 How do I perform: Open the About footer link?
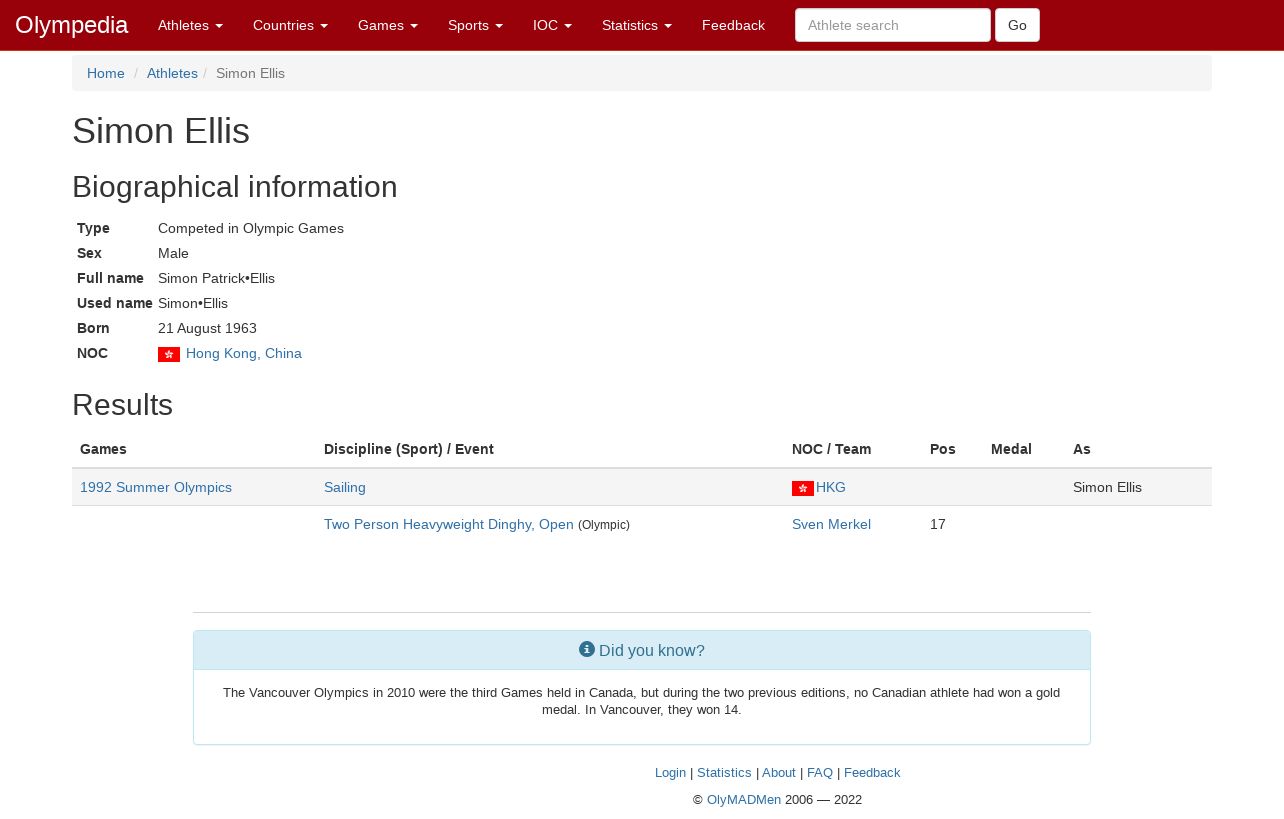pyautogui.click(x=779, y=773)
